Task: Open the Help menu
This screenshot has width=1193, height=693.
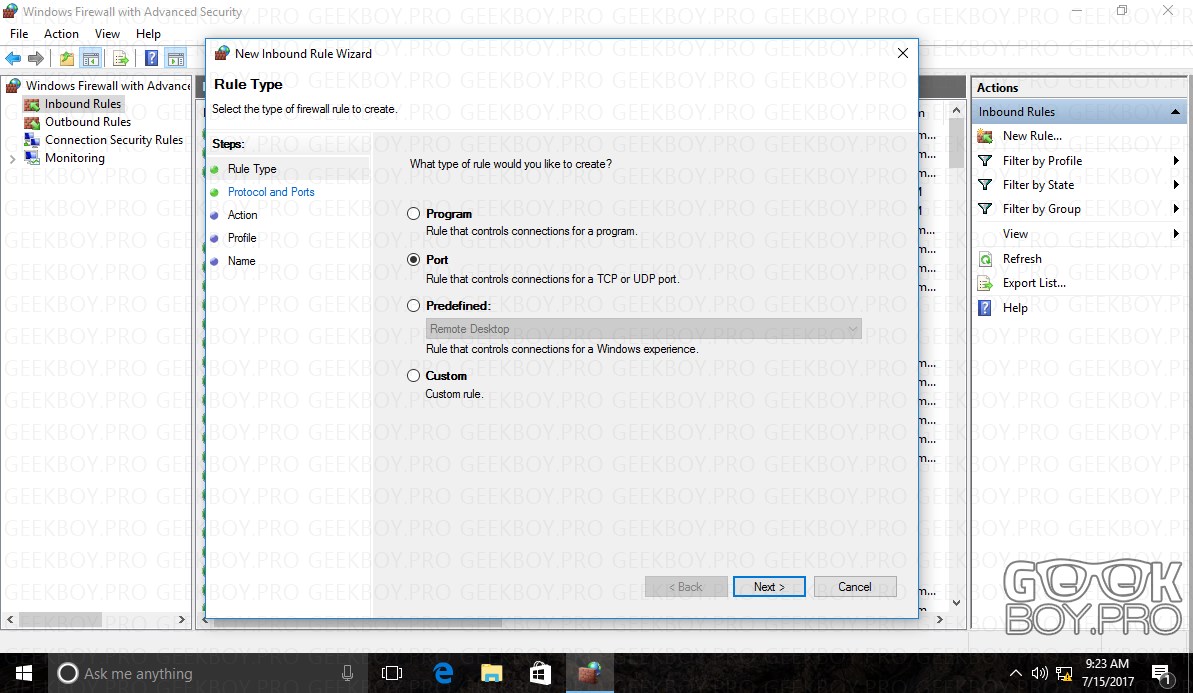Action: (x=148, y=33)
